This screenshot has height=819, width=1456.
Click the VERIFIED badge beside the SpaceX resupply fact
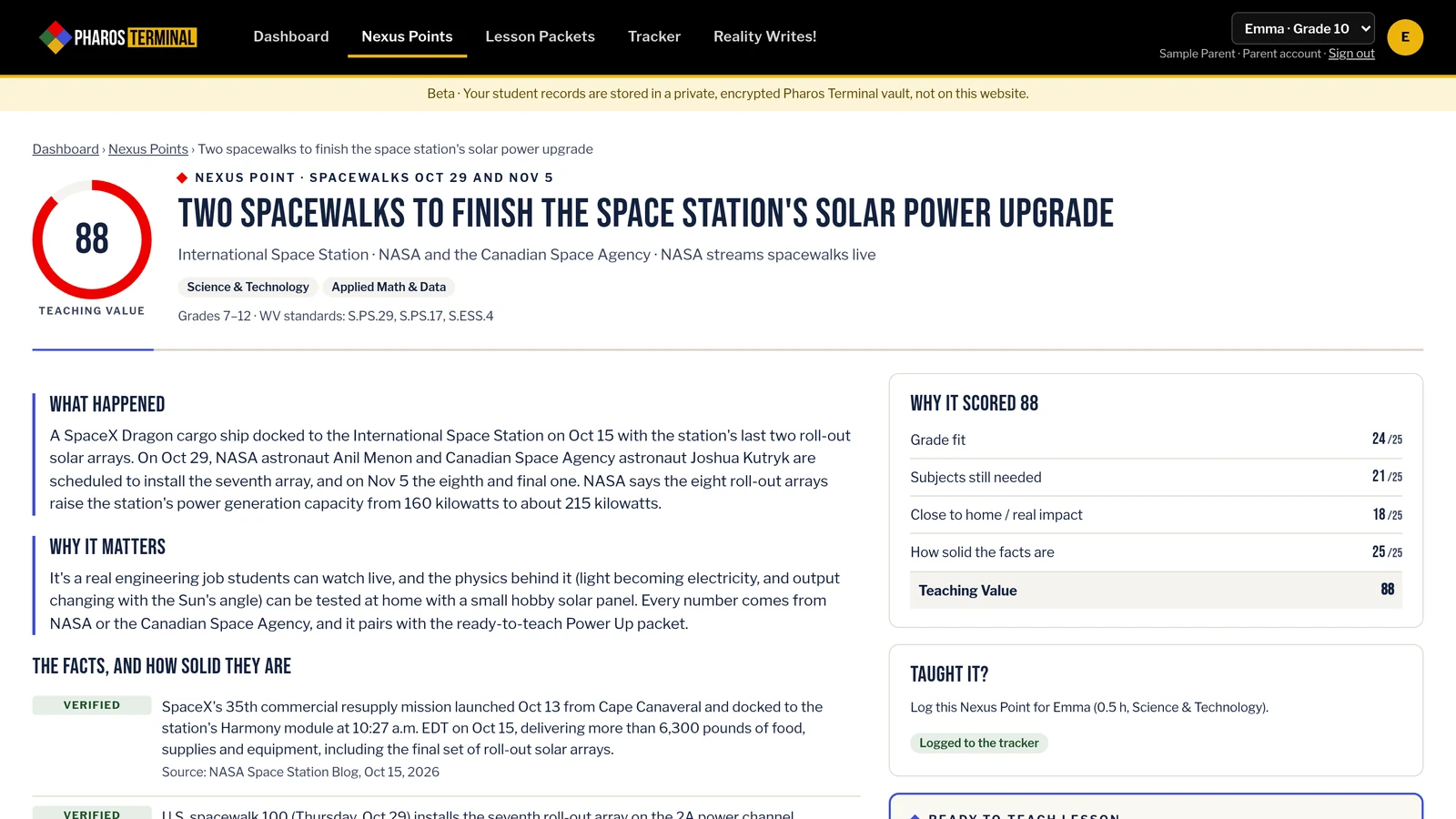click(x=92, y=705)
